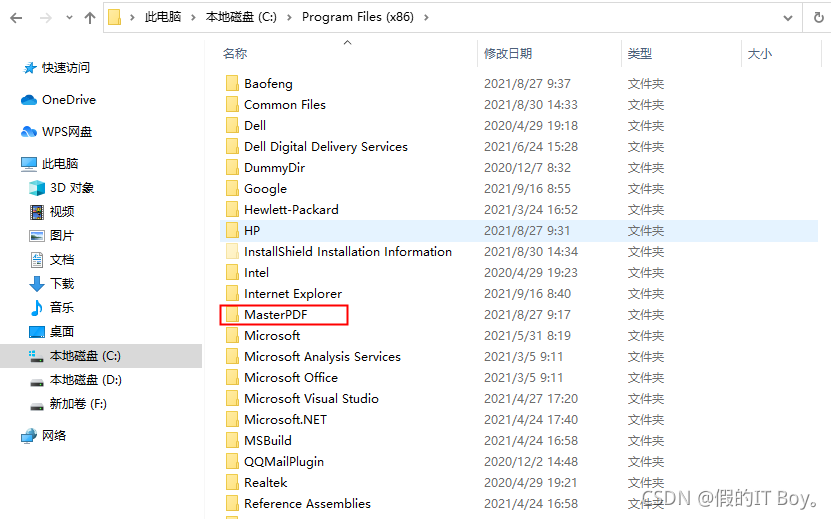
Task: Click the 3D 对象 cube icon
Action: [x=37, y=188]
